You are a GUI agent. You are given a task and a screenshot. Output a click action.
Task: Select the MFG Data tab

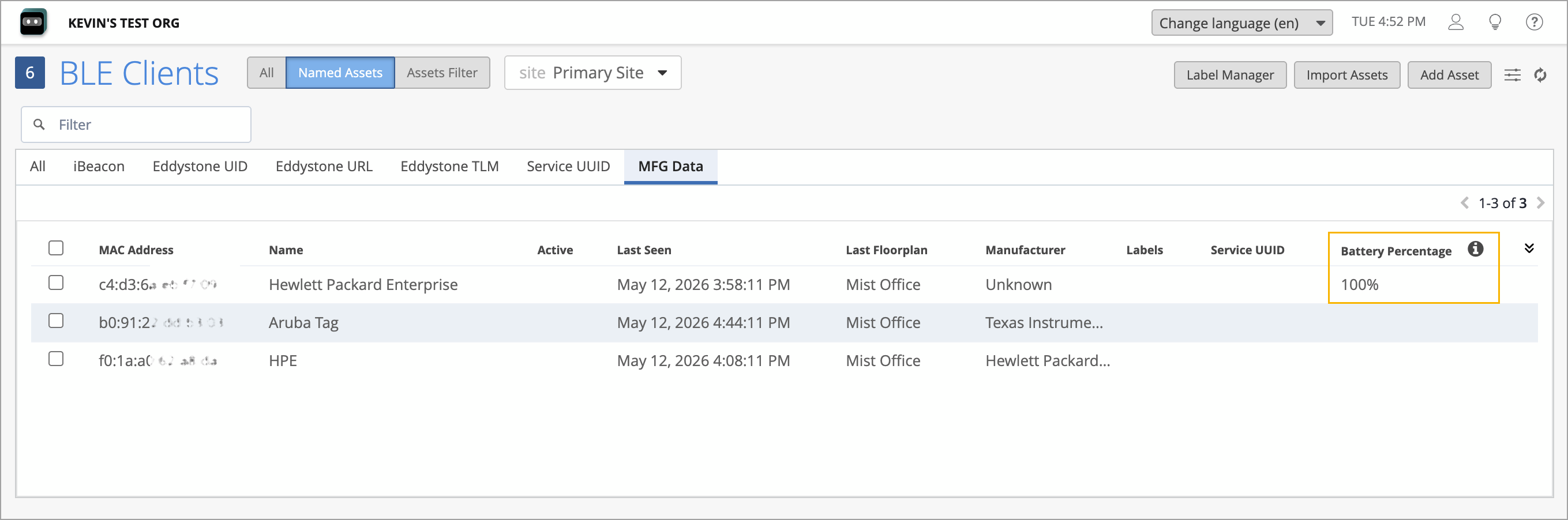click(x=670, y=167)
